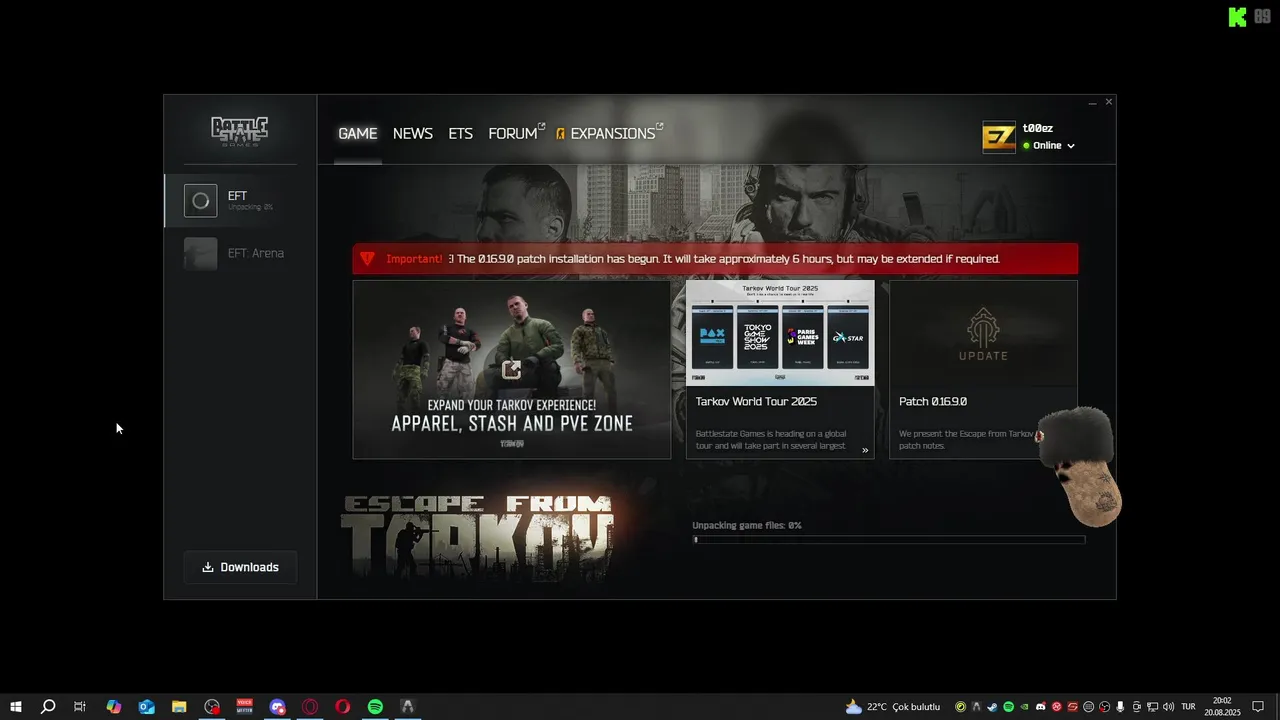Click the arrow on World Tour card
This screenshot has height=720, width=1280.
coord(865,450)
